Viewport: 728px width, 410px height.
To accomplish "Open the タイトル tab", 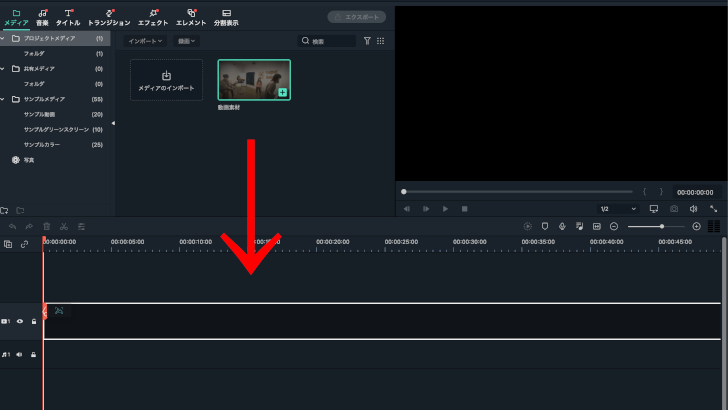I will 68,18.
